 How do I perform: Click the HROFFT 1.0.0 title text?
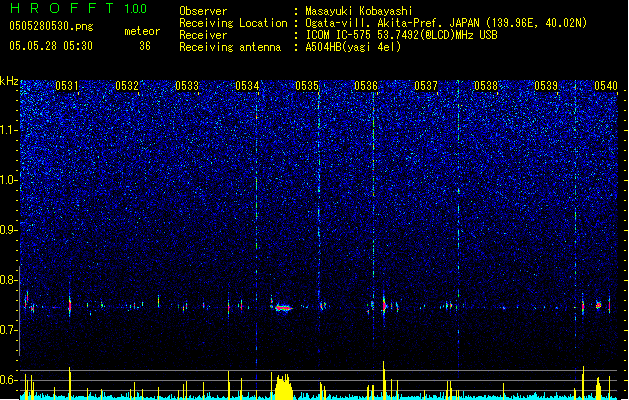click(x=78, y=8)
